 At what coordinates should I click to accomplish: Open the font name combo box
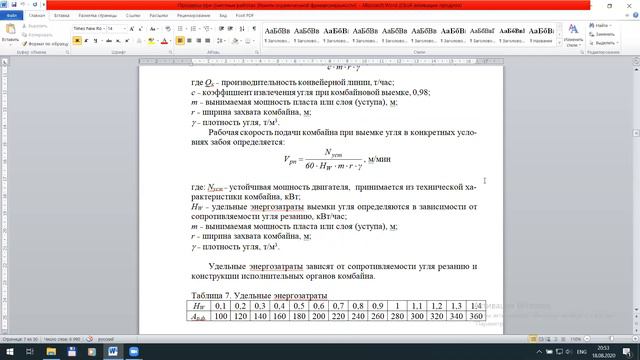coord(89,29)
